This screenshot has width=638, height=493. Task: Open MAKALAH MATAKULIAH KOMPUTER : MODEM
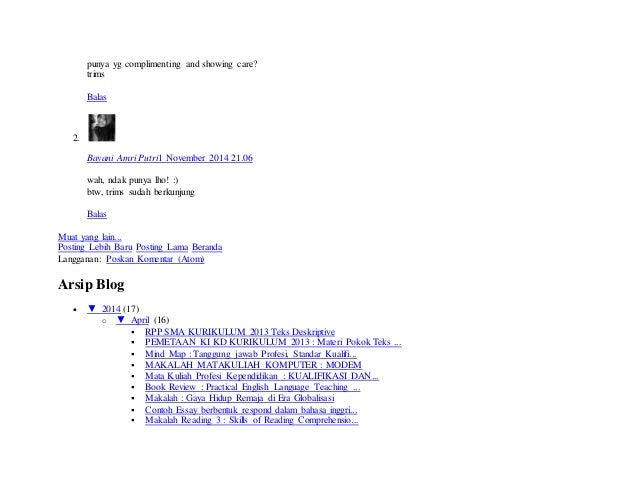(253, 365)
